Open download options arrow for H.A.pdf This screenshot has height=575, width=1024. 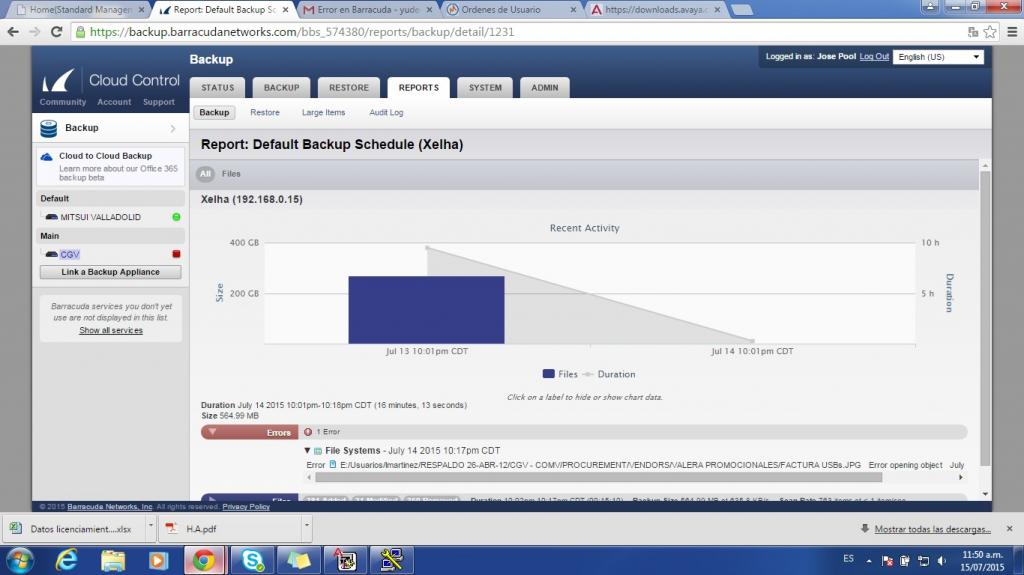pos(306,526)
